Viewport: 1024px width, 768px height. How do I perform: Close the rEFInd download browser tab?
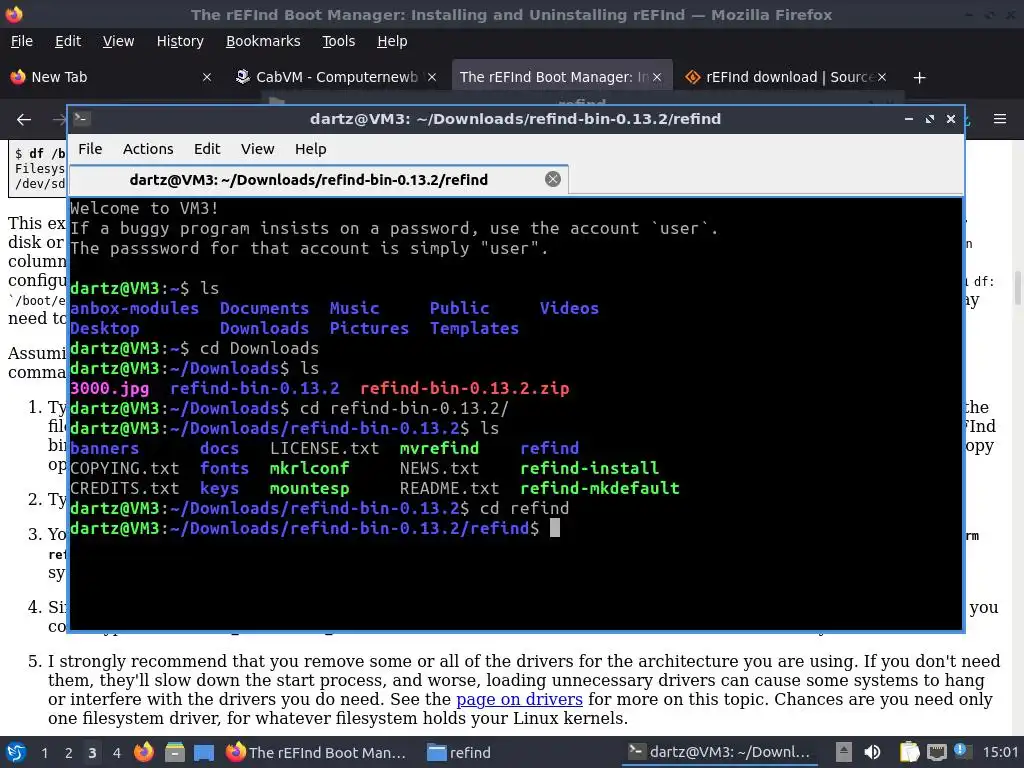click(882, 77)
